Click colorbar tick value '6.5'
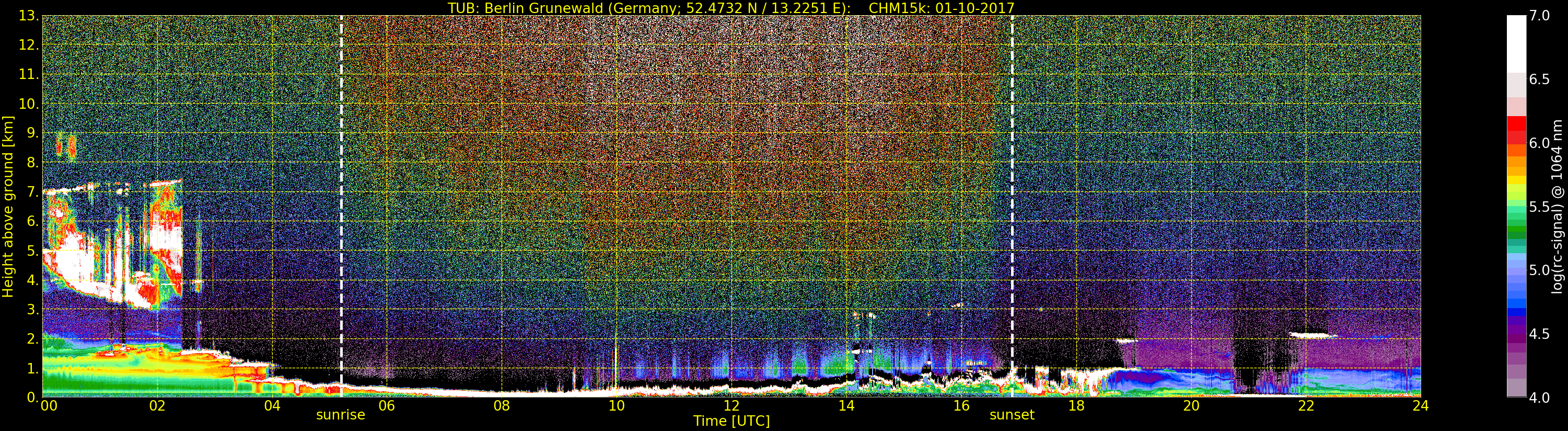1568x431 pixels. (1539, 80)
